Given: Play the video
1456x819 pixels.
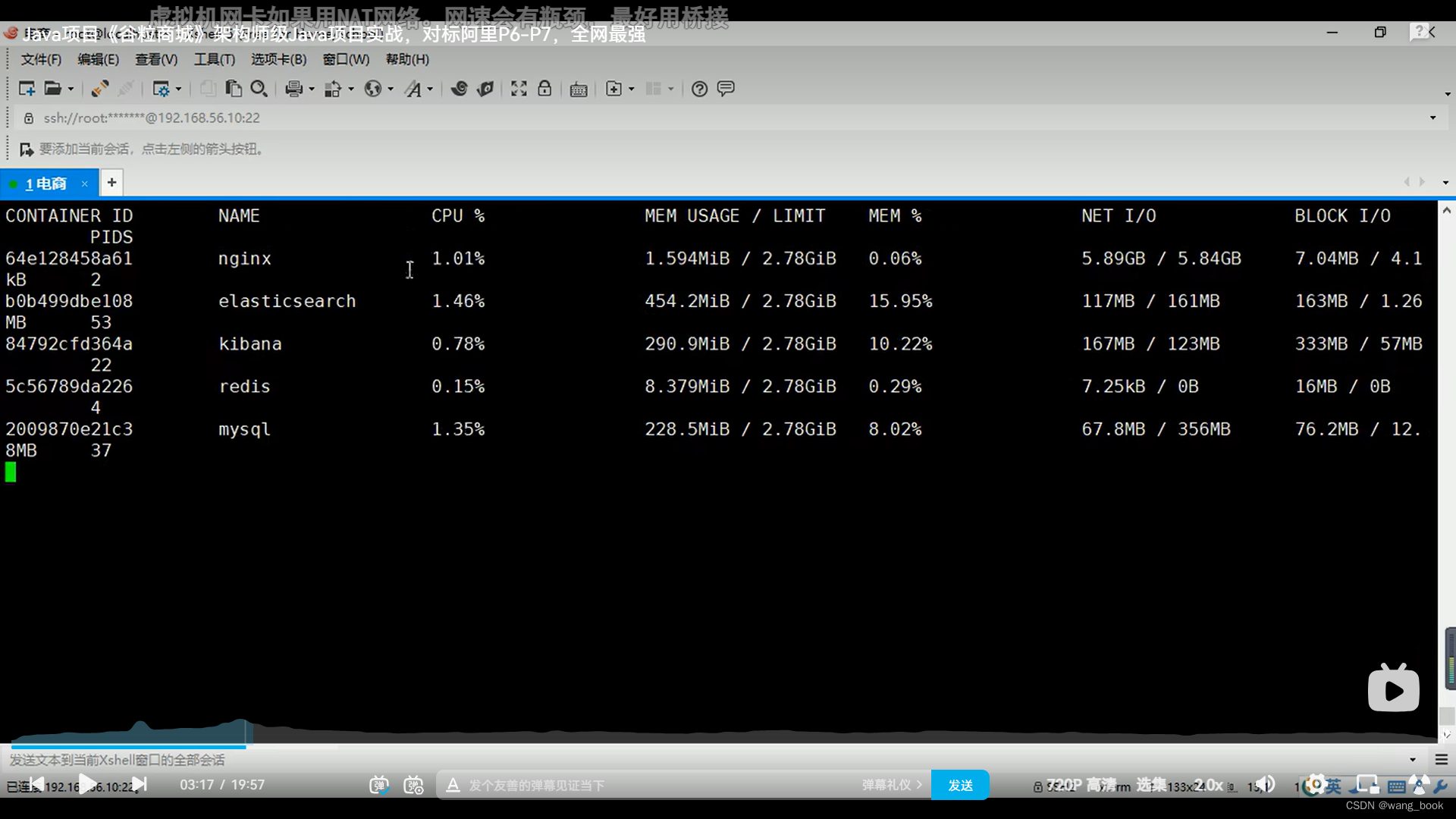Looking at the screenshot, I should click(87, 784).
